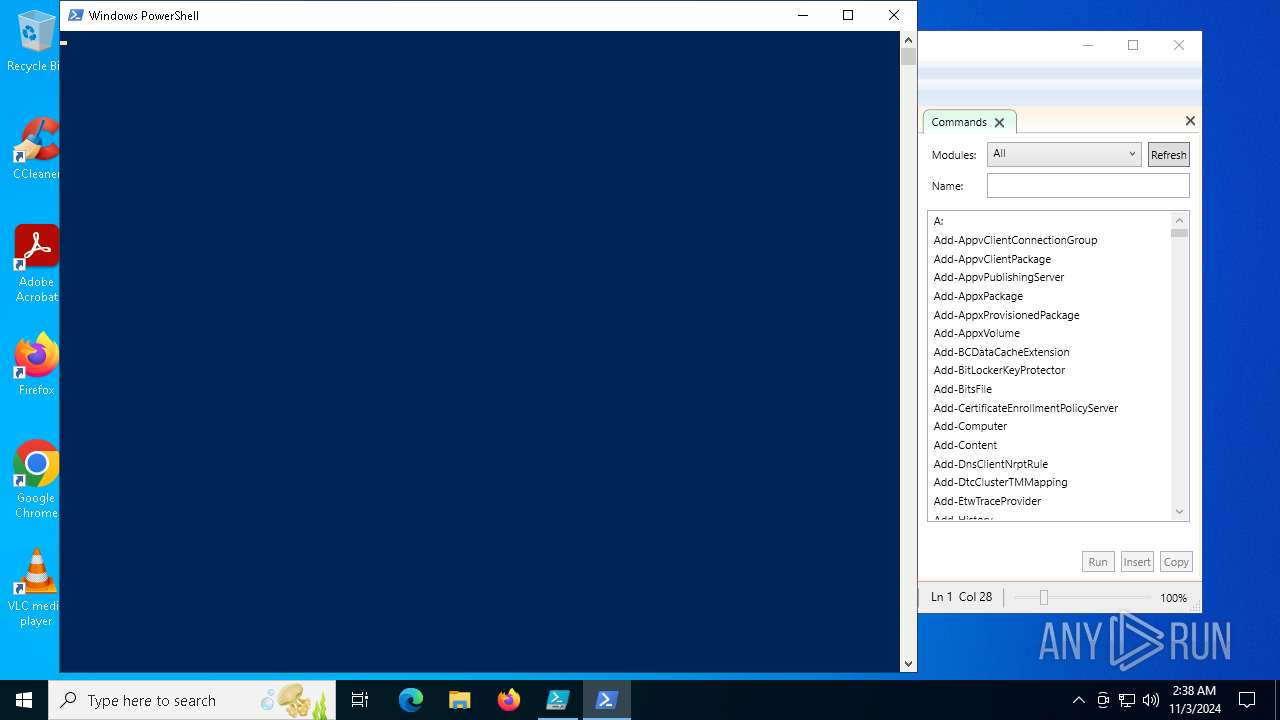Open Firefox desktop shortcut
The width and height of the screenshot is (1280, 720).
click(x=37, y=365)
